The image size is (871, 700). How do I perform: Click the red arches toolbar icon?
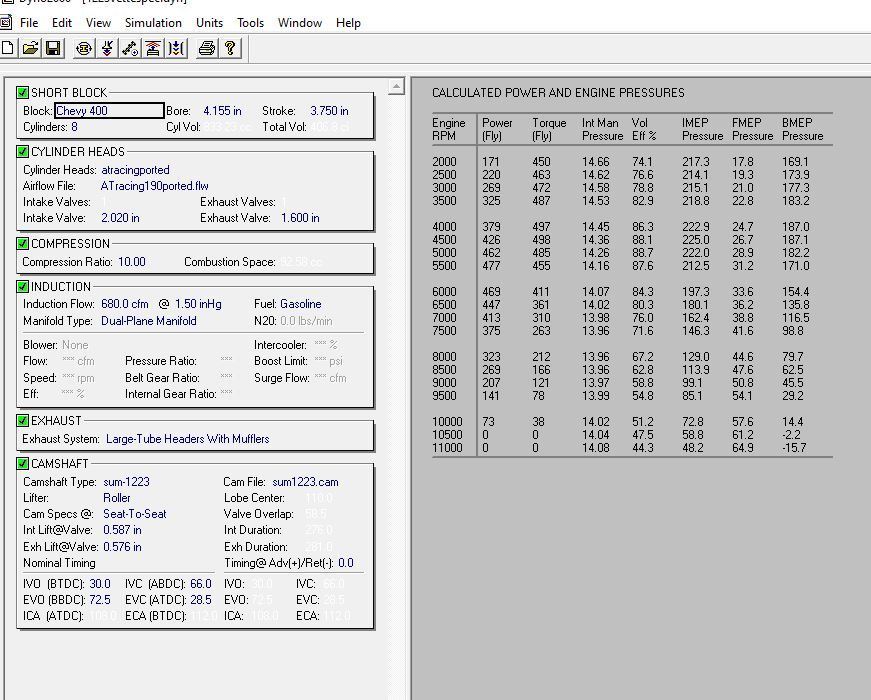pyautogui.click(x=153, y=48)
